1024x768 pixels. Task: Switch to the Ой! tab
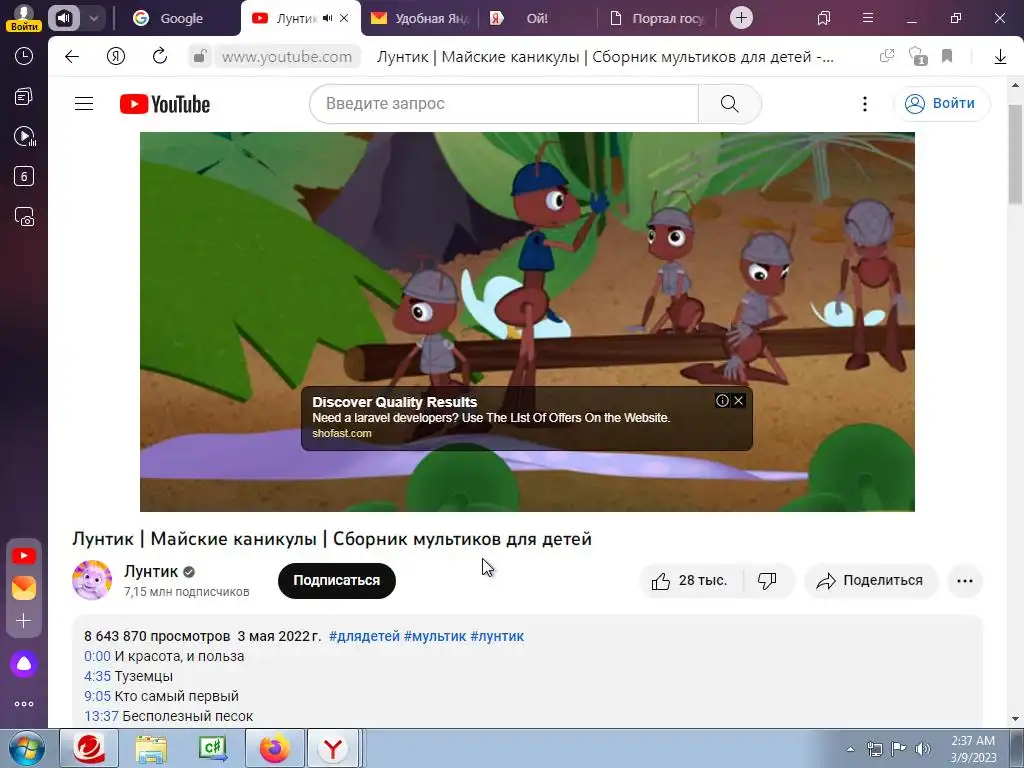click(x=537, y=18)
